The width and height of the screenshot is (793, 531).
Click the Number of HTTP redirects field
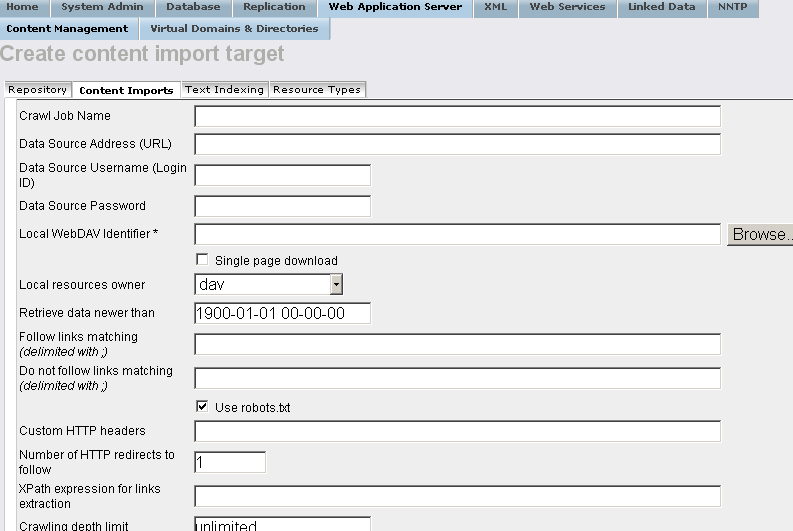[x=230, y=462]
